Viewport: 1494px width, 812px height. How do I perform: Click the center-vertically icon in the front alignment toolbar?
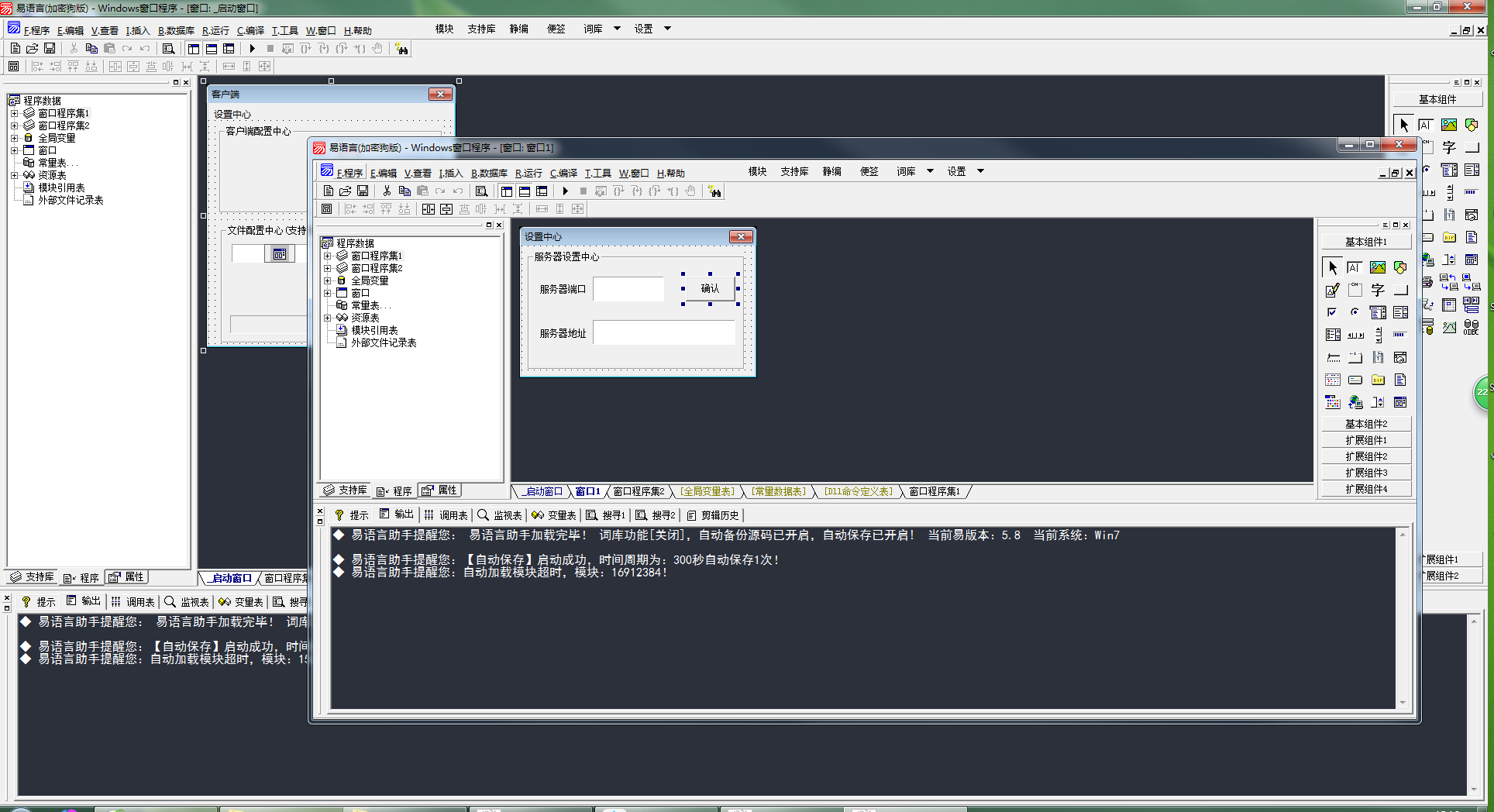click(446, 209)
